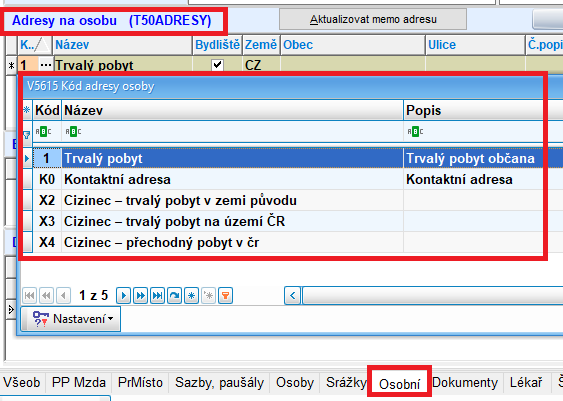This screenshot has width=563, height=401.
Task: Select the Kontaktní adresa row
Action: (x=283, y=179)
